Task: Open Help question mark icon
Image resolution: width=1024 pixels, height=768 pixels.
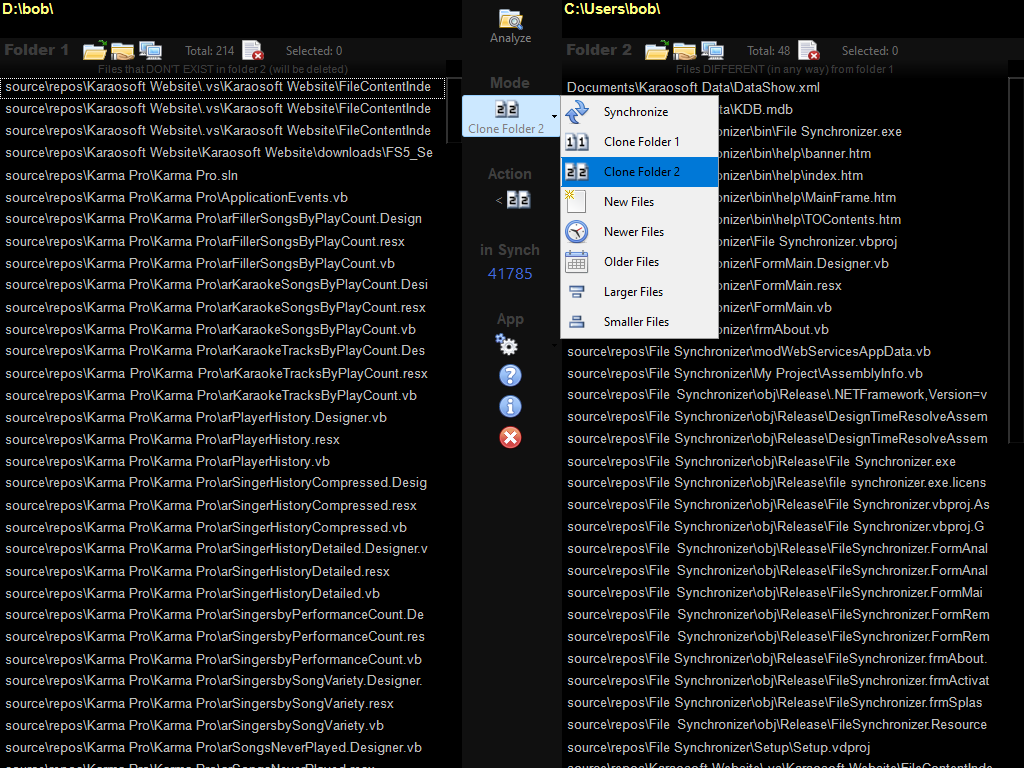Action: [x=510, y=376]
